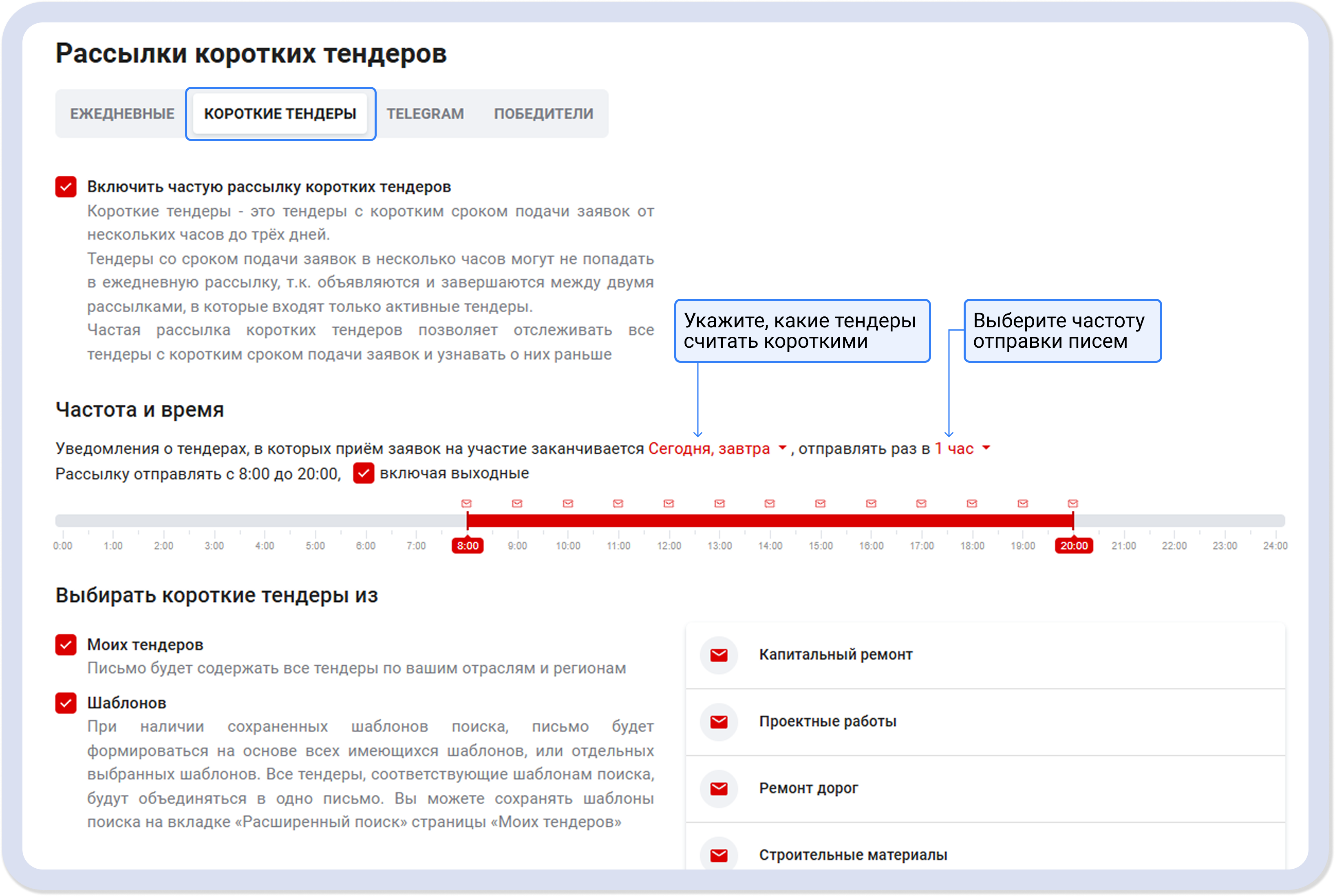This screenshot has width=1335, height=896.
Task: Click the envelope icon next to Проектные работы
Action: pos(719,722)
